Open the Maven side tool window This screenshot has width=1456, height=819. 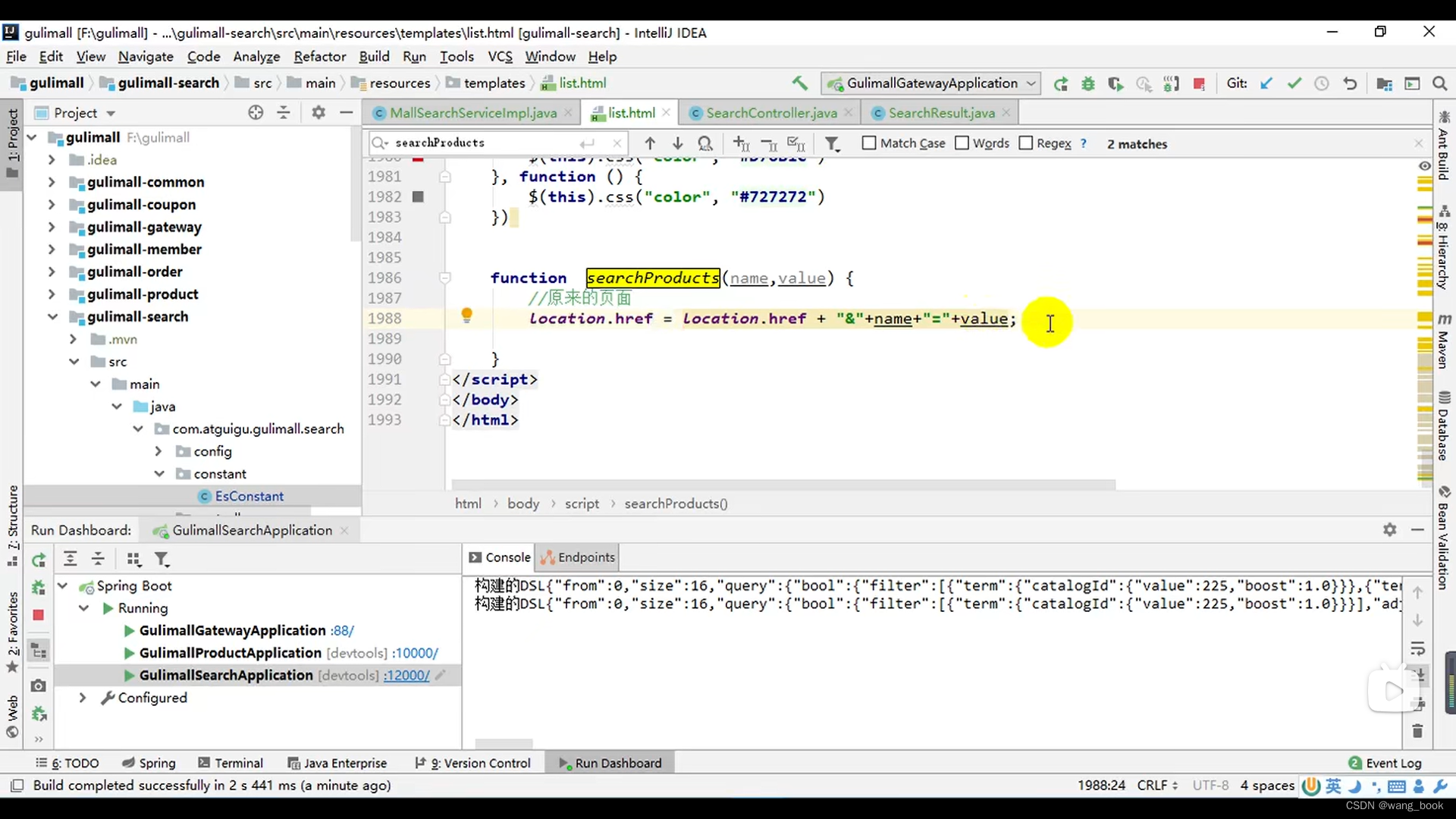click(x=1444, y=340)
